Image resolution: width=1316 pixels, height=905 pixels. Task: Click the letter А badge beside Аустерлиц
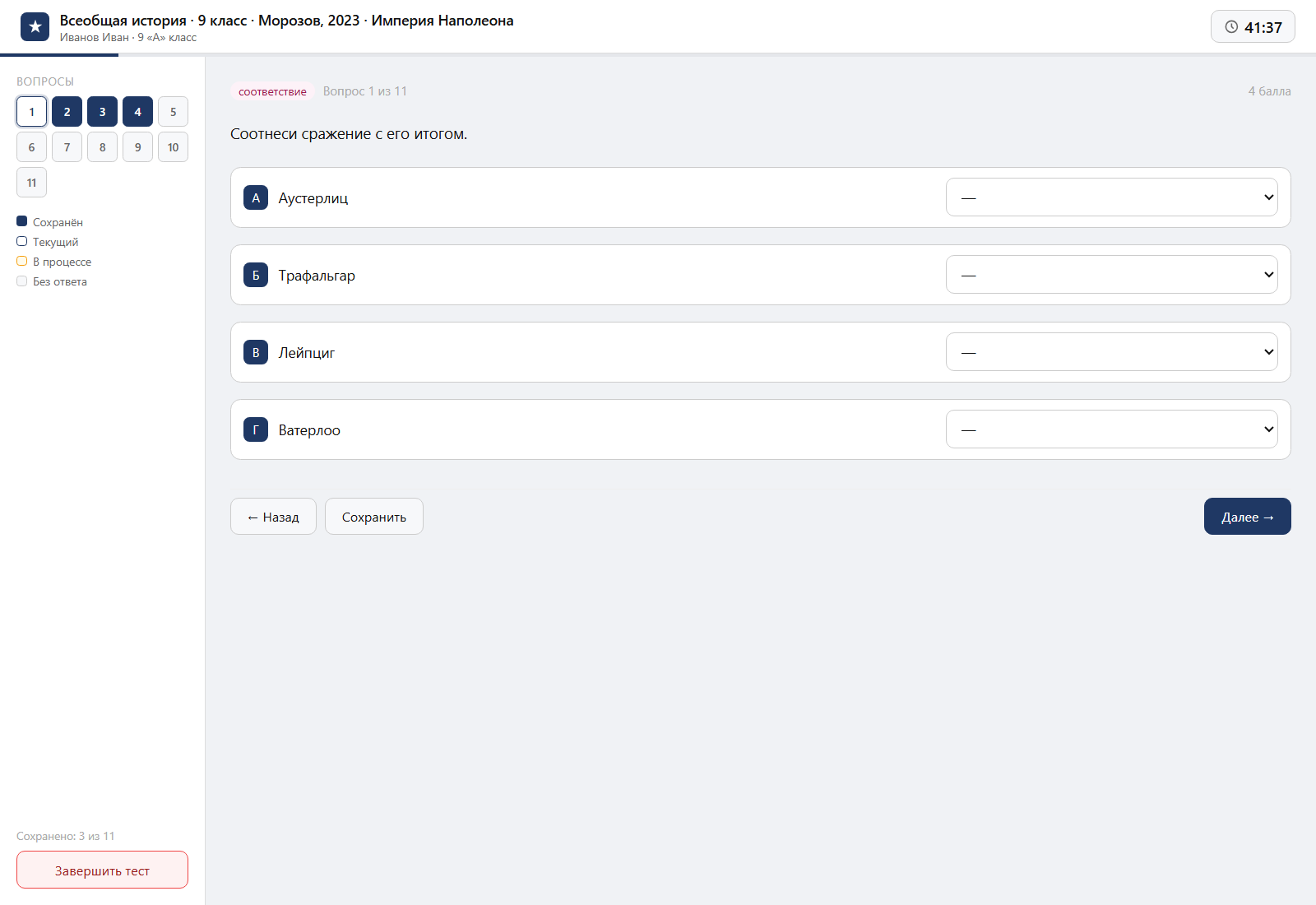click(256, 197)
